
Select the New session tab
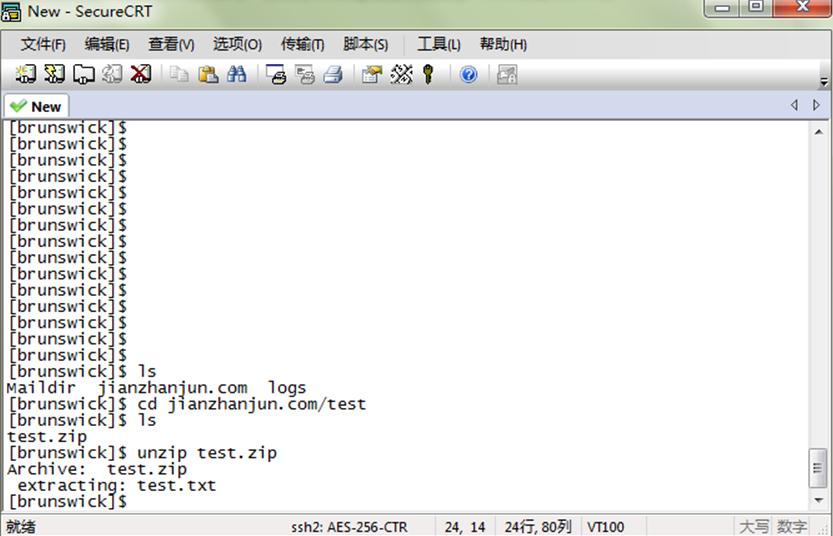36,106
